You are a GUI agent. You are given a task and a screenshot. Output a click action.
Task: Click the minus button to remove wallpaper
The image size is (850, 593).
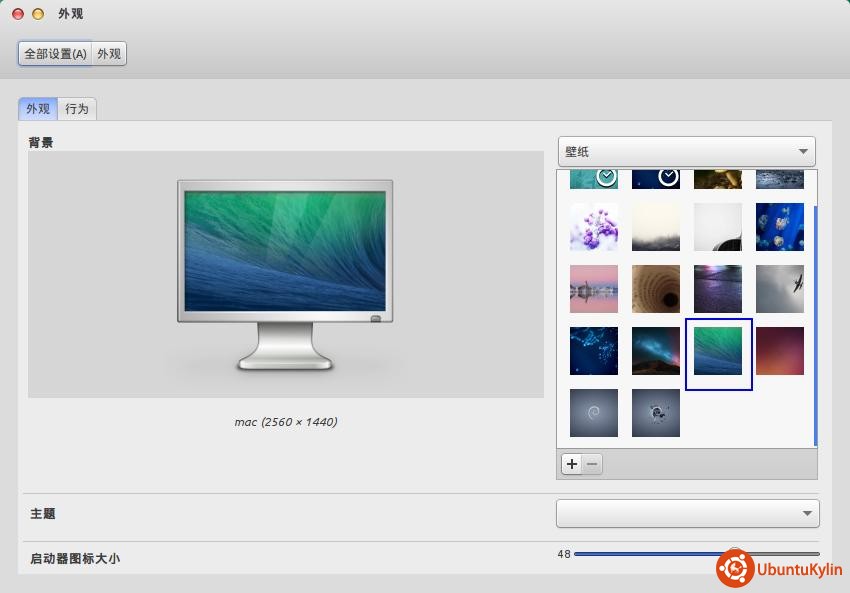coord(592,464)
